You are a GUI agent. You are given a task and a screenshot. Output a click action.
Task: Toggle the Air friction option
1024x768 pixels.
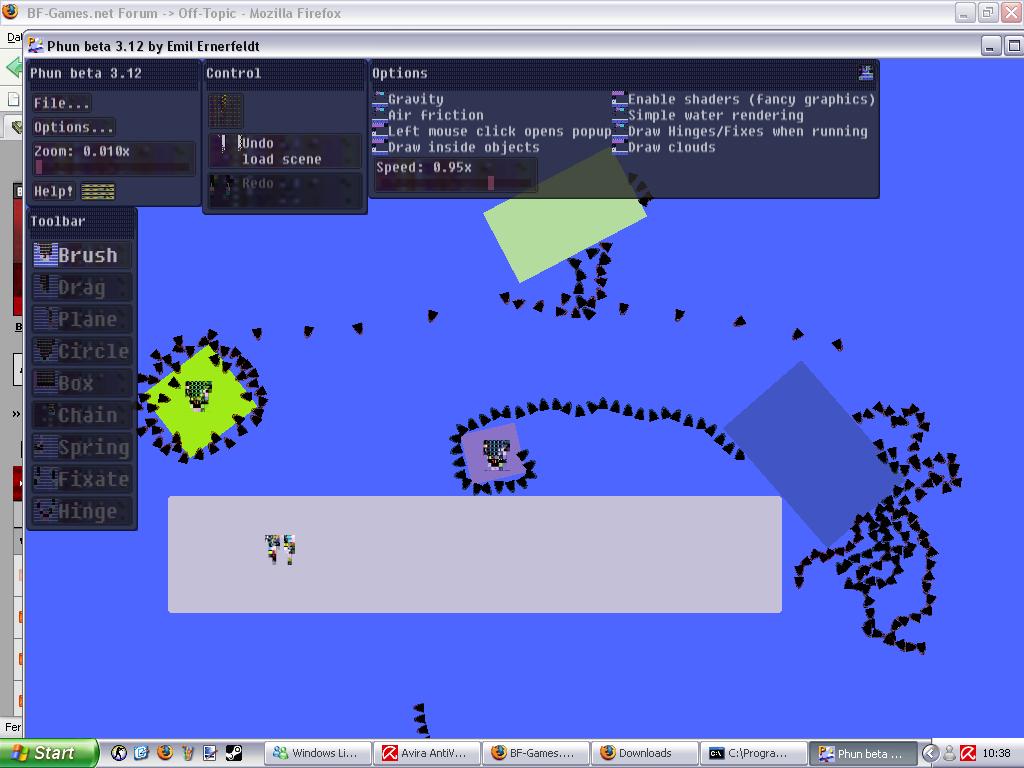coord(428,115)
